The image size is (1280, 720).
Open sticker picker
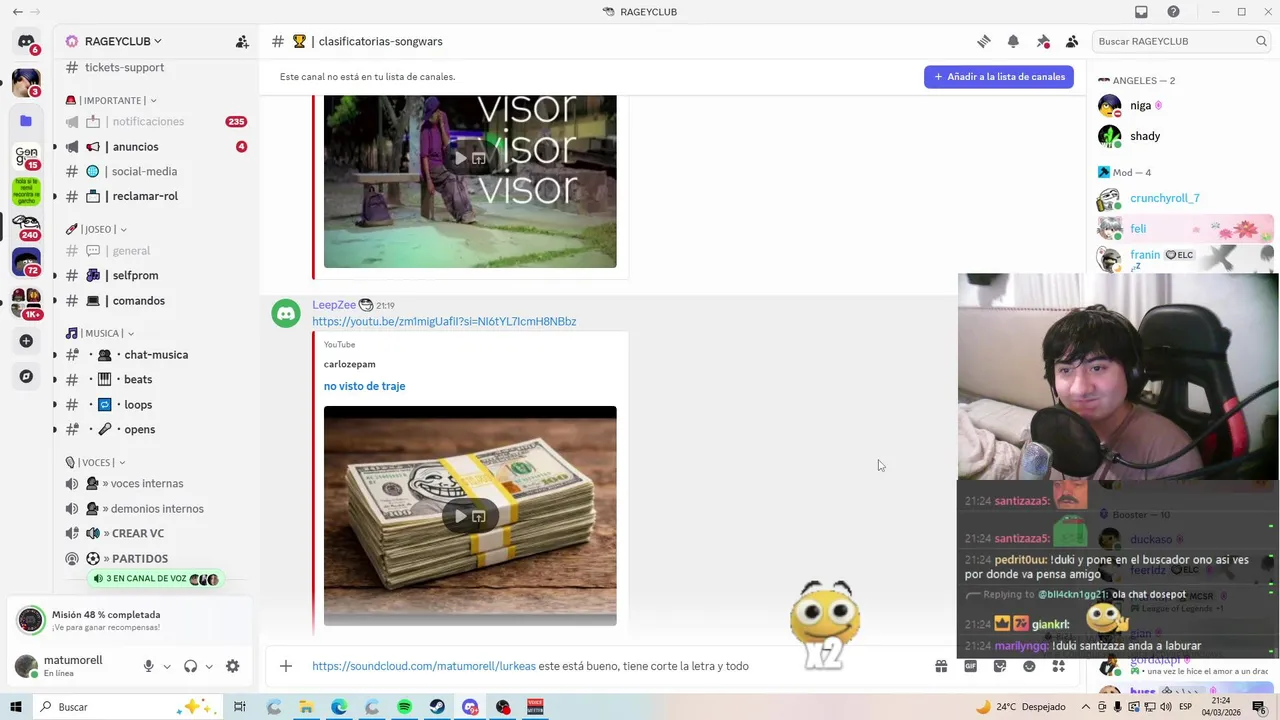1000,666
